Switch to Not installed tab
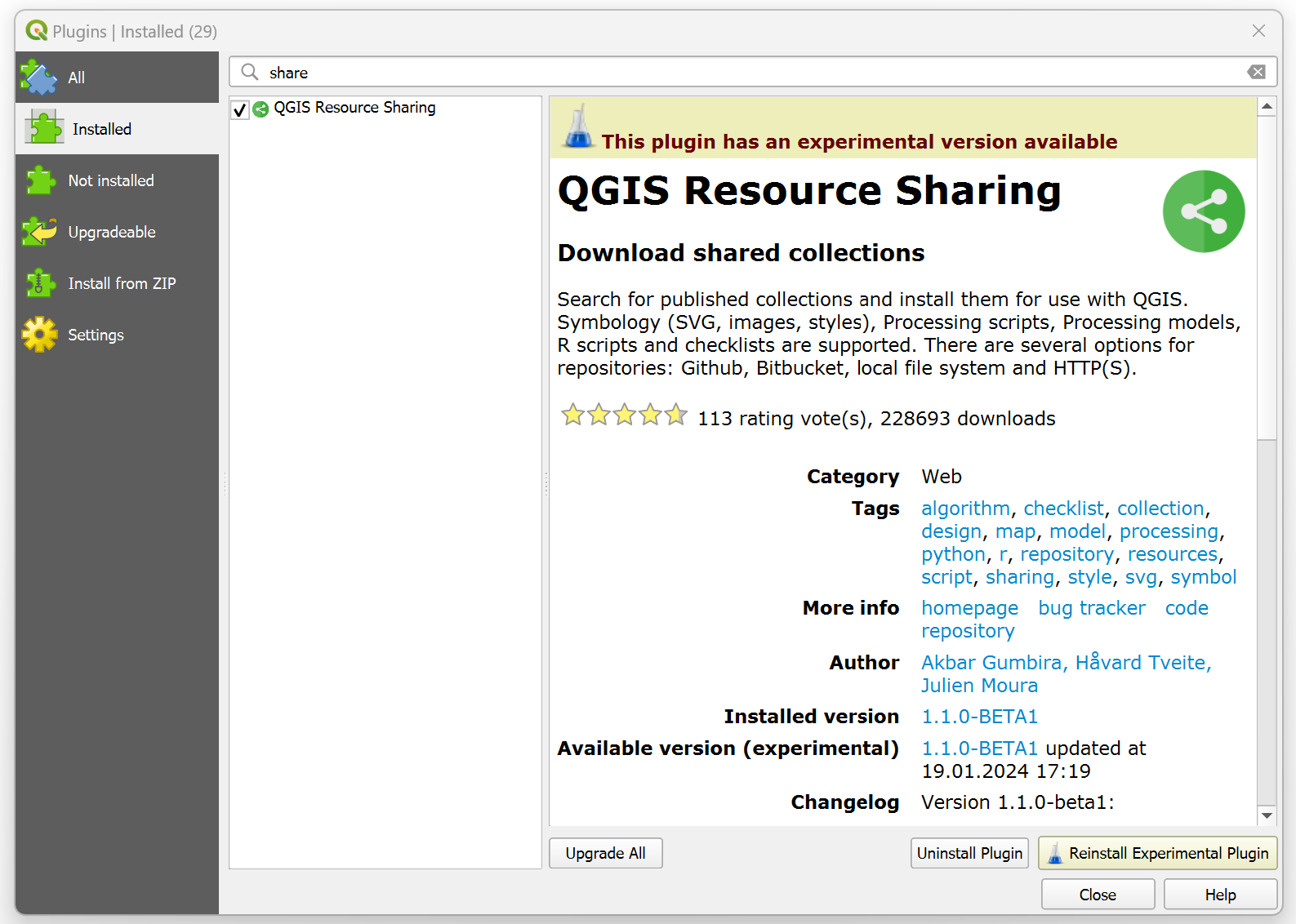 pos(117,180)
